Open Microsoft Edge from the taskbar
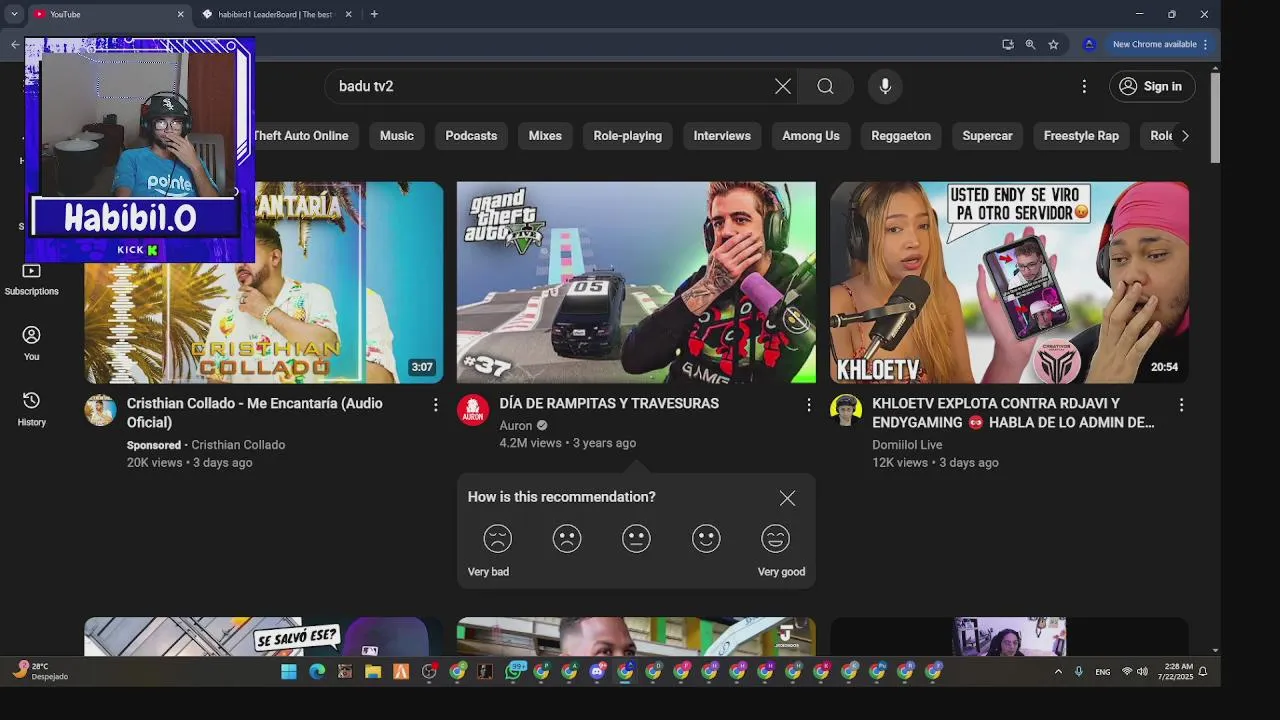The height and width of the screenshot is (720, 1280). coord(317,672)
